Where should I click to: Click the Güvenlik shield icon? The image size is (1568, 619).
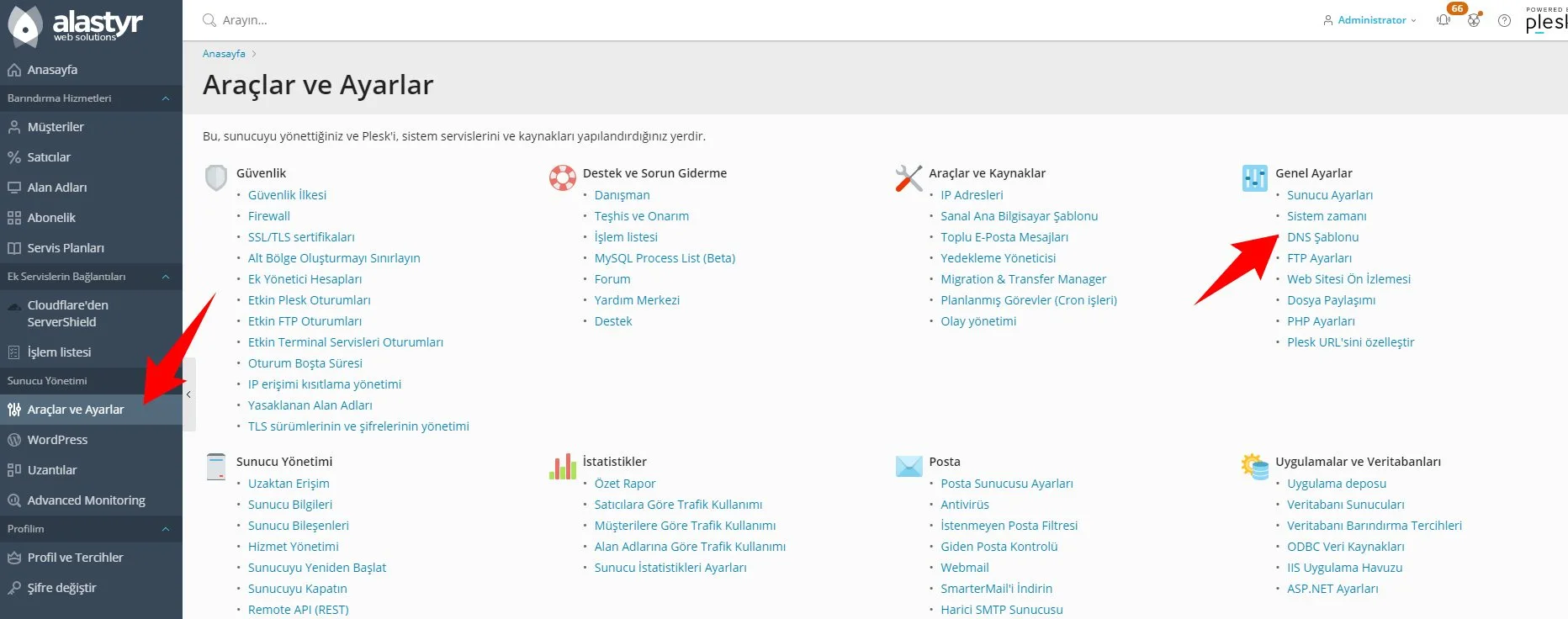216,177
